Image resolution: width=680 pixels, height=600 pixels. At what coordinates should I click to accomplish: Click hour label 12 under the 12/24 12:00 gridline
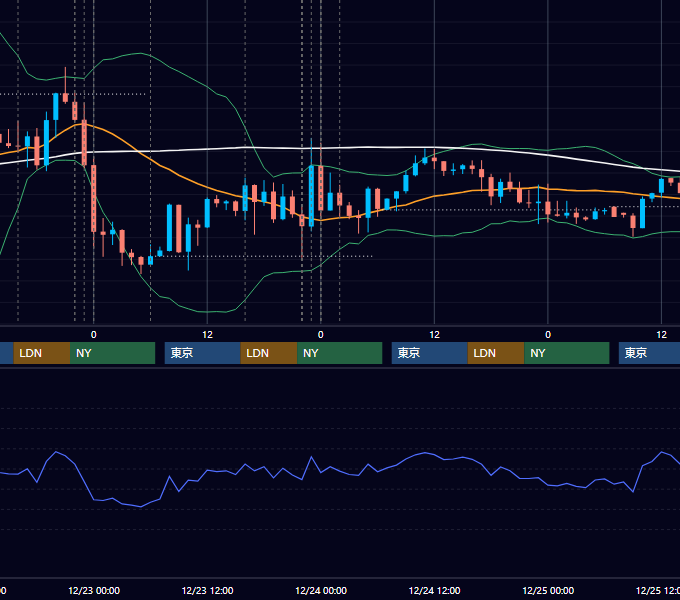pyautogui.click(x=435, y=335)
